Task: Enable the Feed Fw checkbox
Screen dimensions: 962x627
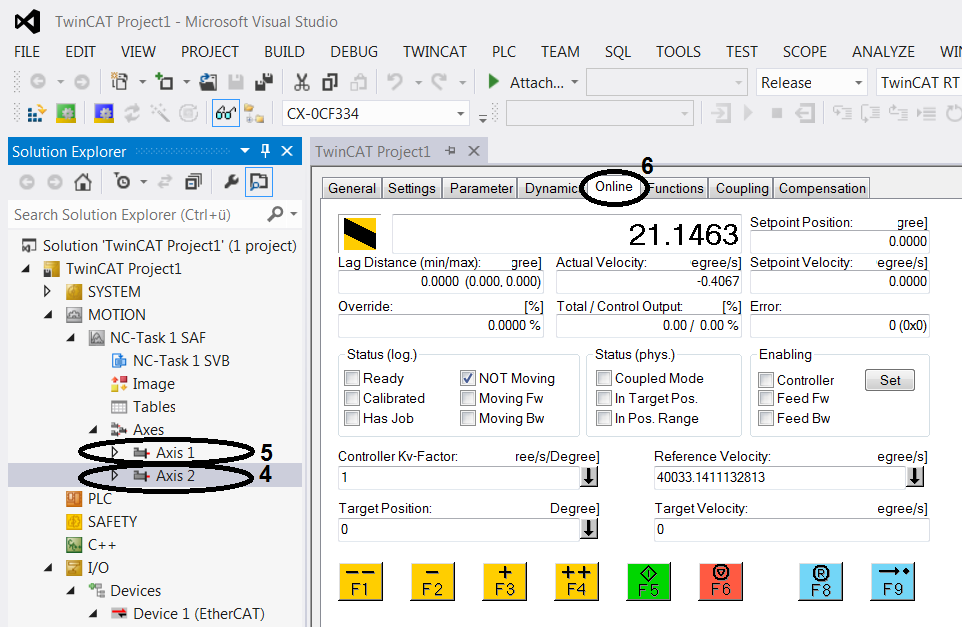Action: [x=766, y=398]
